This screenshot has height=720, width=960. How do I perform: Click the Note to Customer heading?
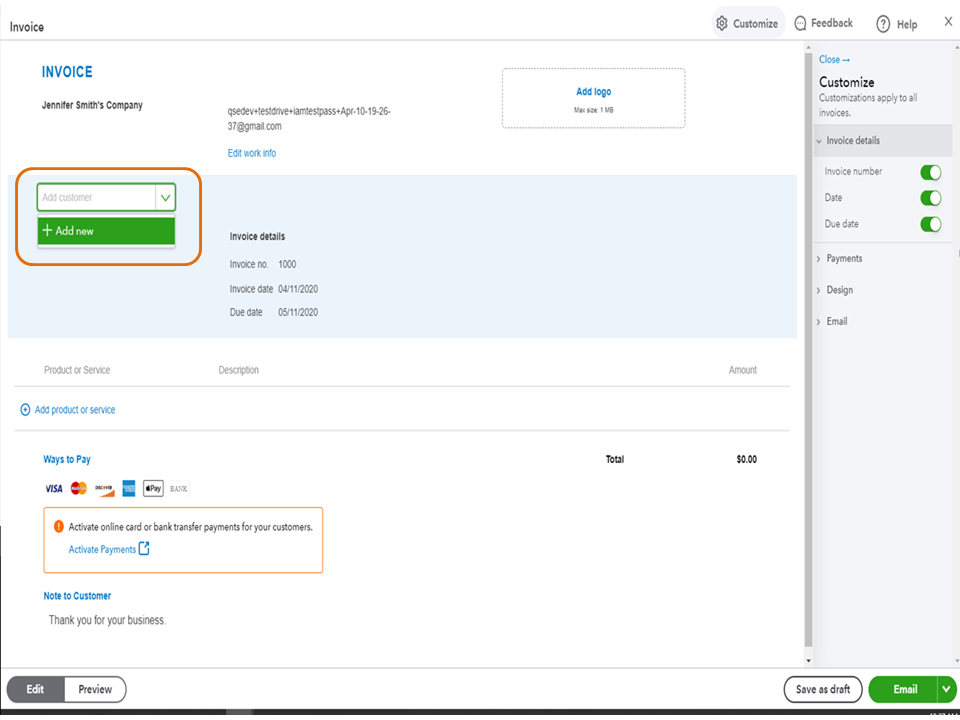[77, 596]
